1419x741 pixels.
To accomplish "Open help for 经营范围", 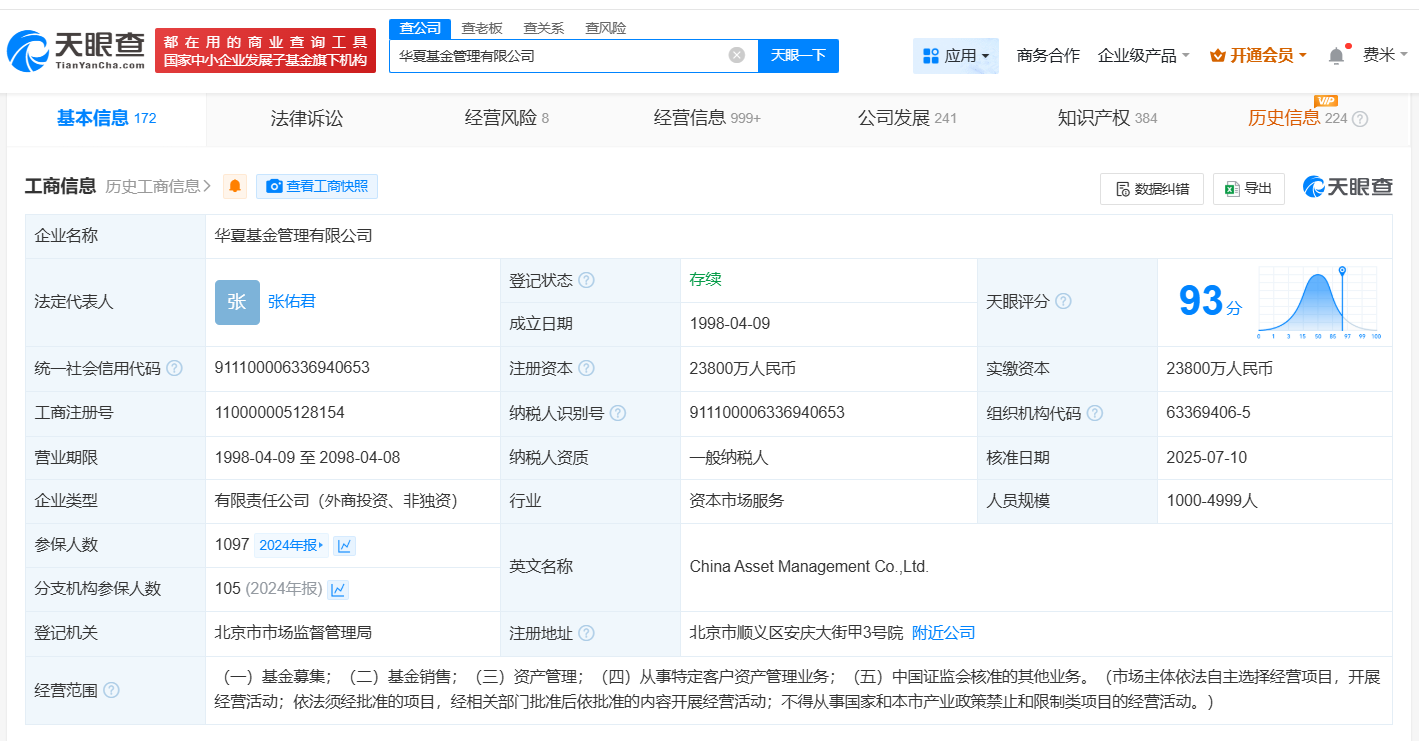I will 111,690.
